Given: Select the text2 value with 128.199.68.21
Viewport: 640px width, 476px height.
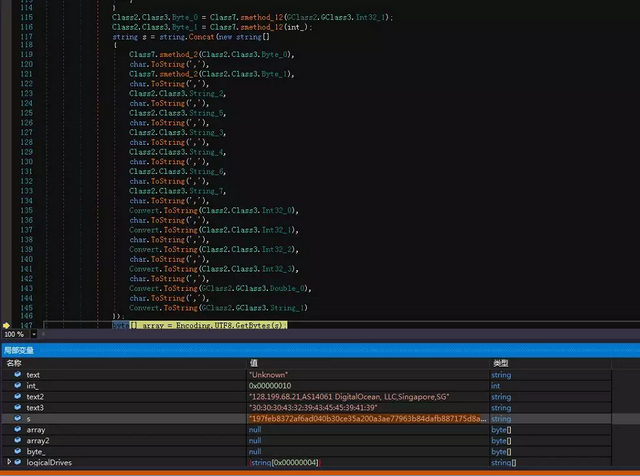Looking at the screenshot, I should point(349,397).
